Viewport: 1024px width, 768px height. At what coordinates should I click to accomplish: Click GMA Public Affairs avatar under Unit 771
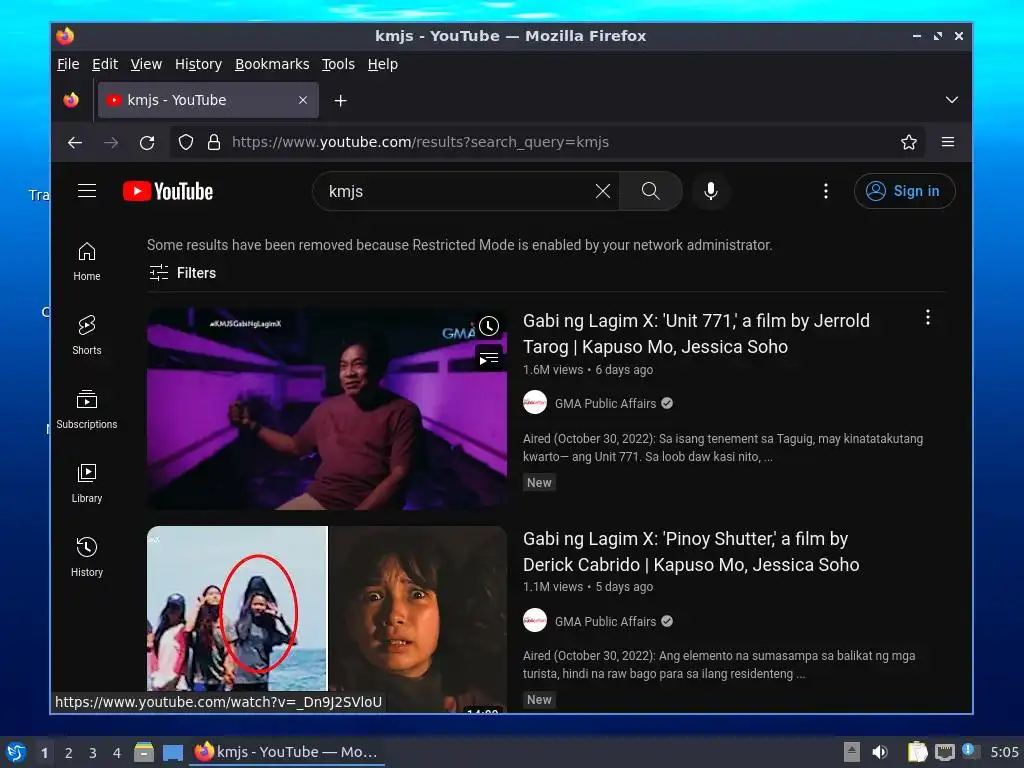[535, 403]
